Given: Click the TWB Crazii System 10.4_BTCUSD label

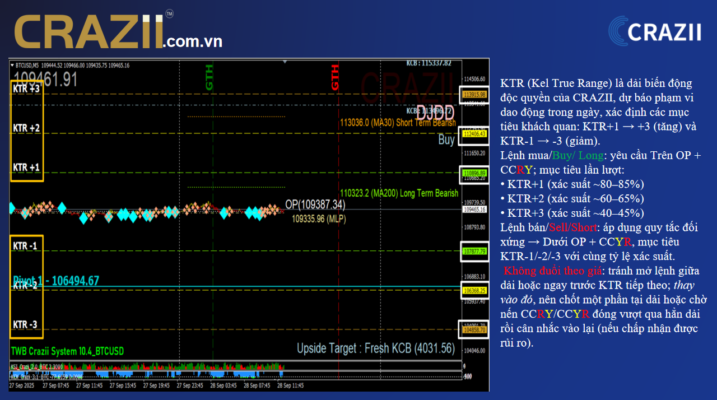Looking at the screenshot, I should (67, 351).
